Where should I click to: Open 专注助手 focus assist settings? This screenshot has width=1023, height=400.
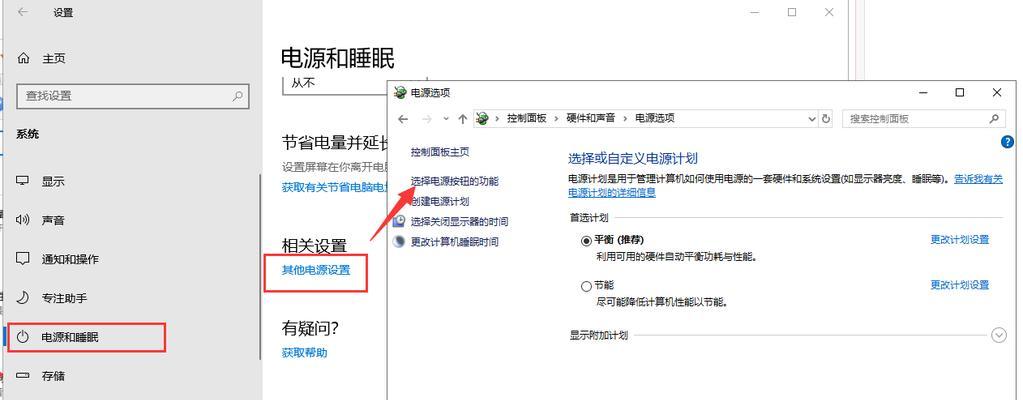coord(64,298)
